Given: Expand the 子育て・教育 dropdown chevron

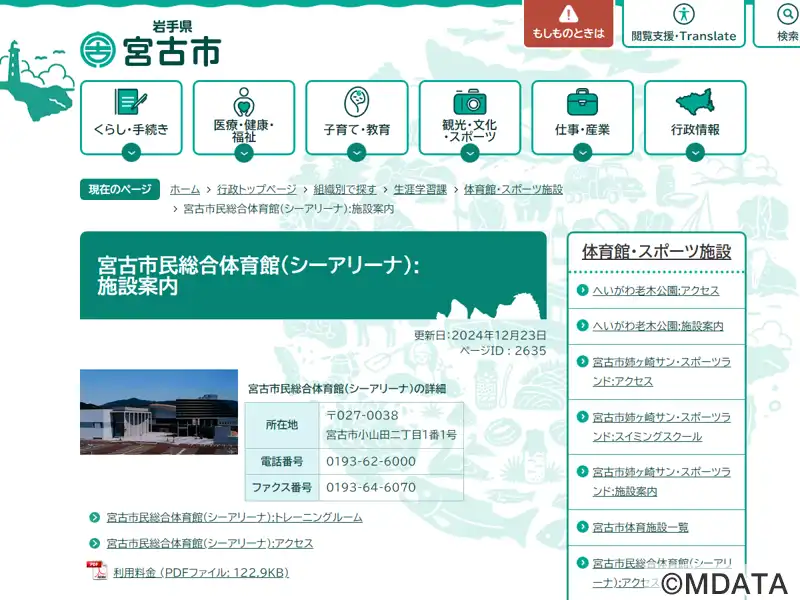Looking at the screenshot, I should 357,152.
